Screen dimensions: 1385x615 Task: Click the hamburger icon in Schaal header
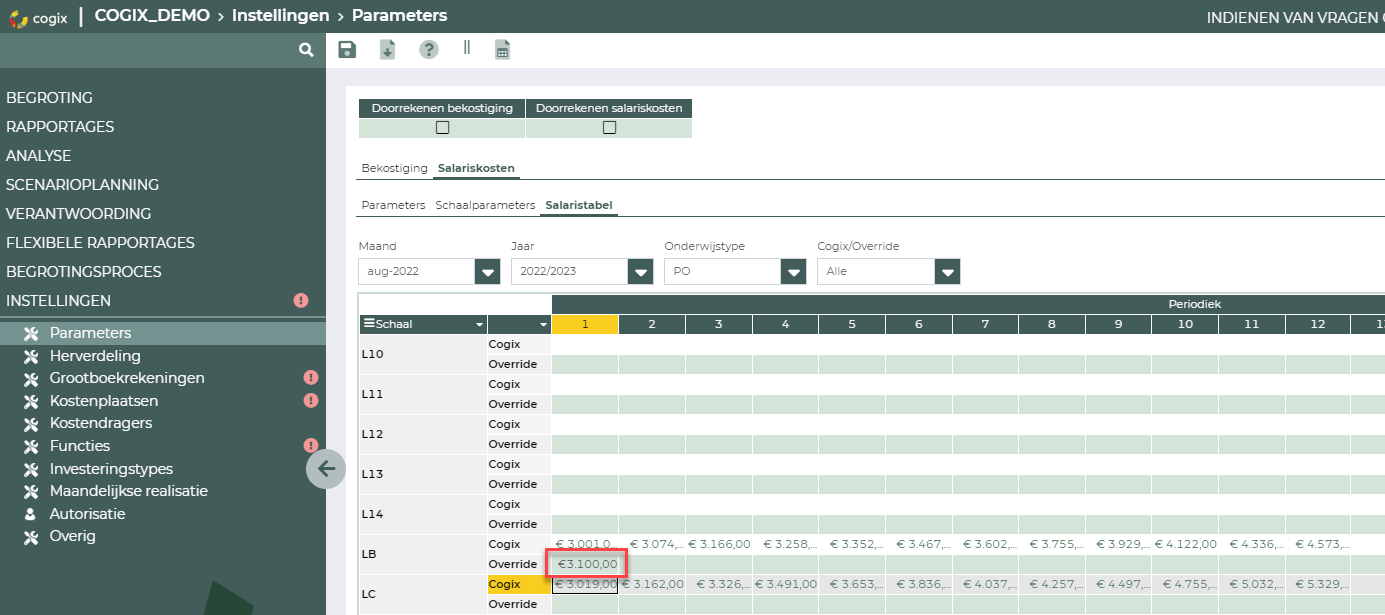click(x=369, y=323)
